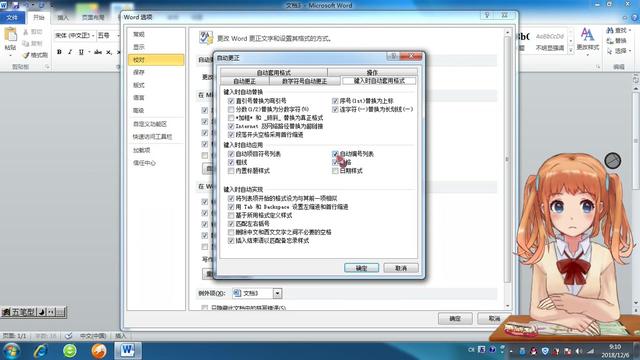Click the Find (查找) binoculars icon
This screenshot has width=640, height=360.
pyautogui.click(x=610, y=30)
